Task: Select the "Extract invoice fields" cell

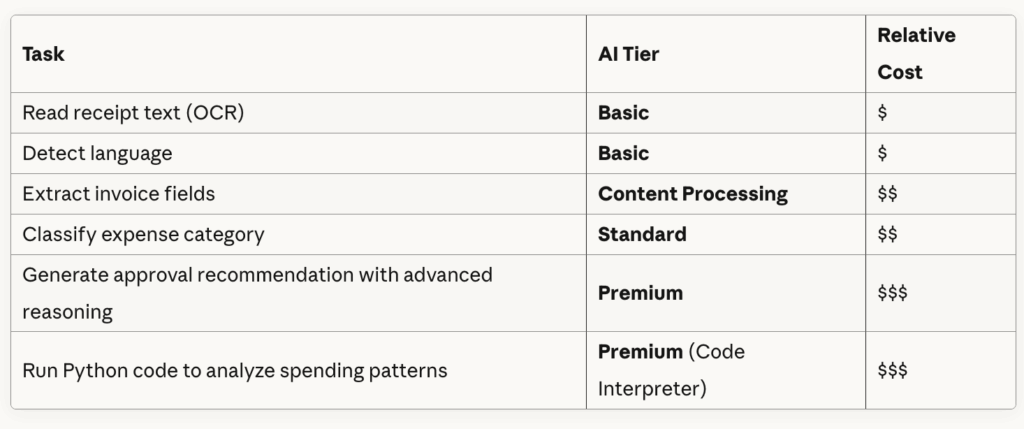Action: [x=118, y=193]
